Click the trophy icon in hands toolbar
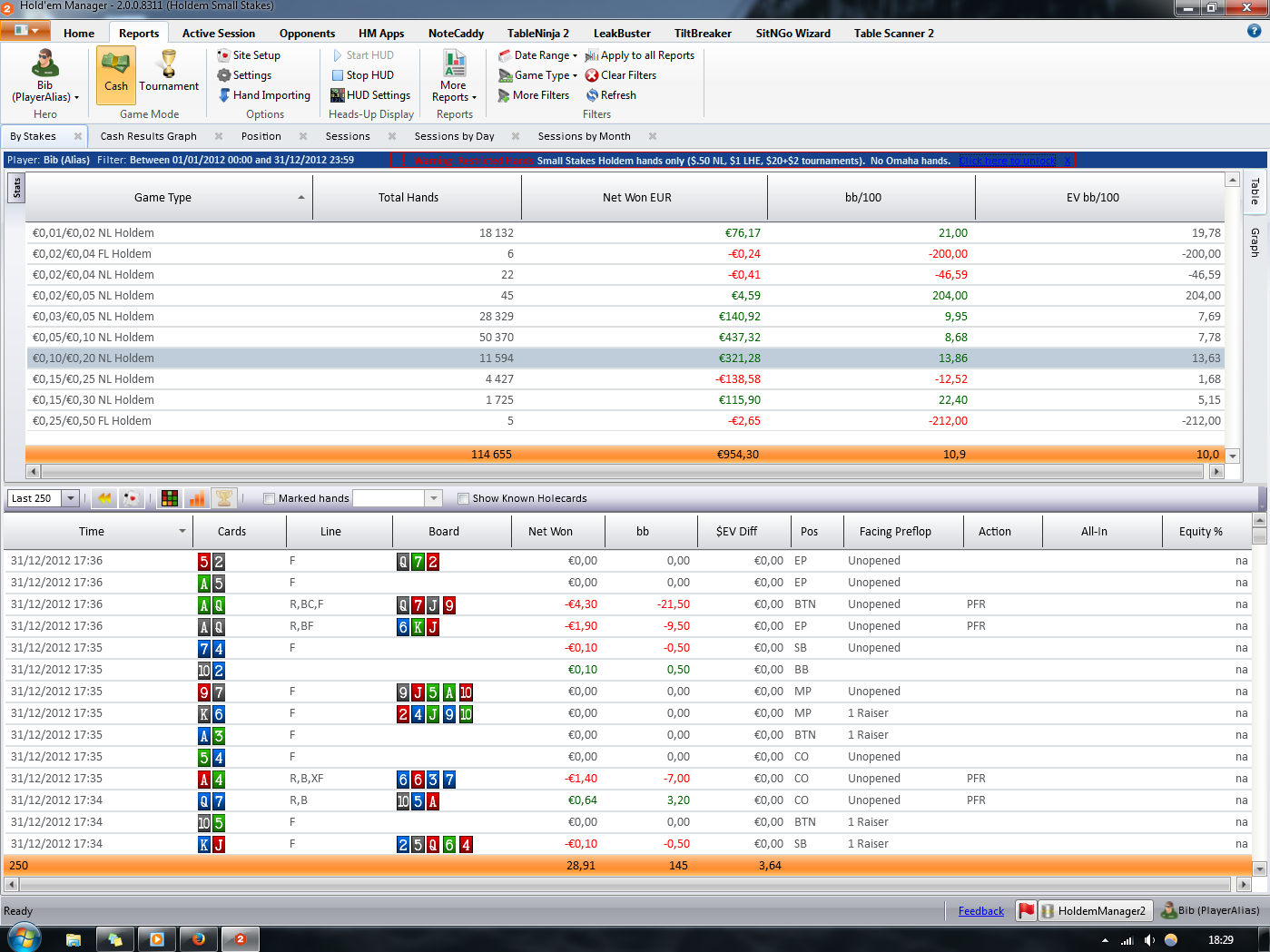The width and height of the screenshot is (1270, 952). pos(223,498)
